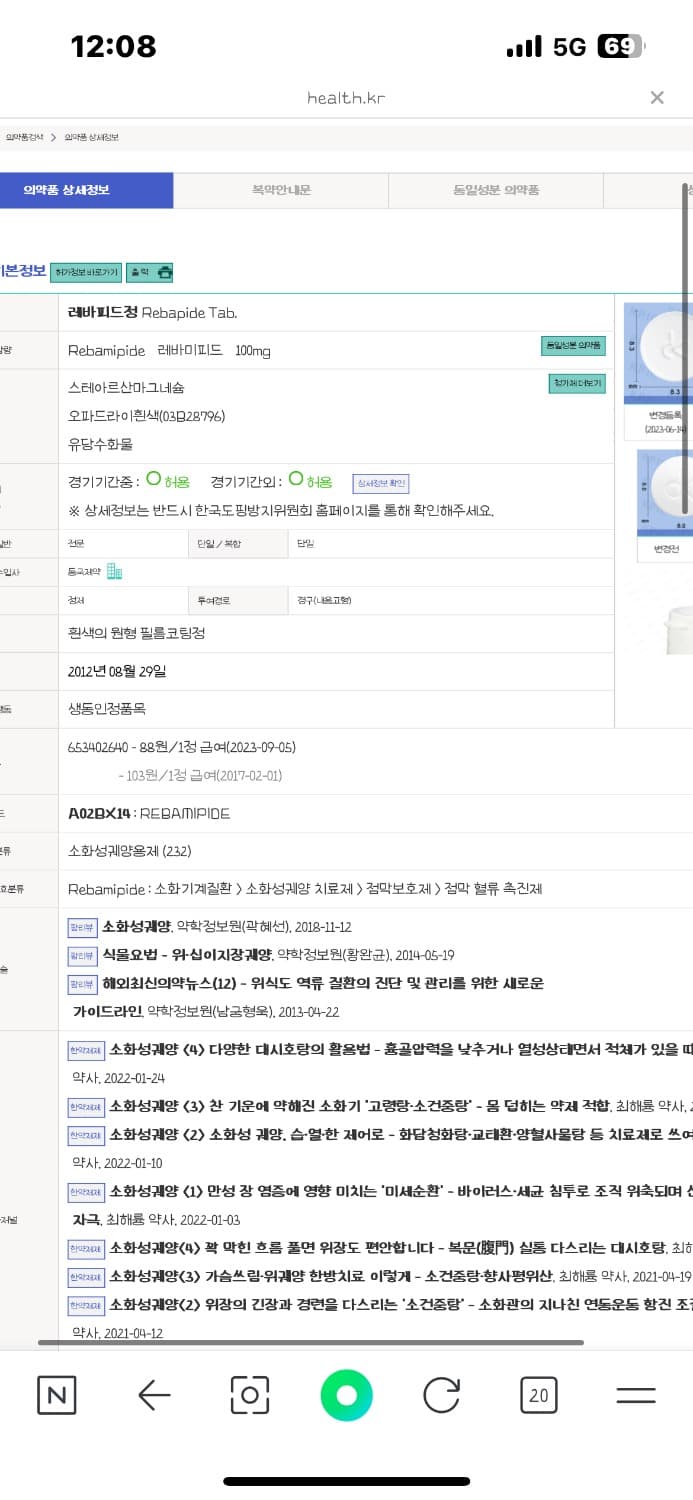
Task: Switch to the 동일성분 의약품 tab
Action: click(496, 190)
